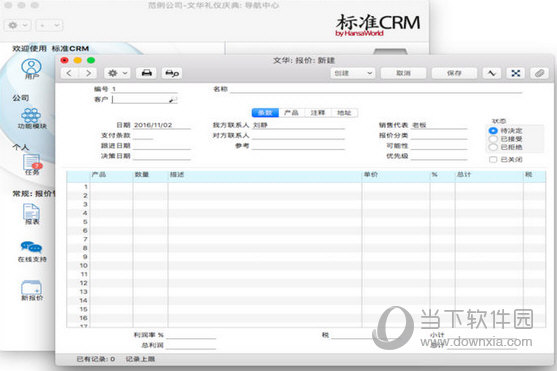
Task: Tick the 已关闭 checkbox
Action: (x=493, y=160)
